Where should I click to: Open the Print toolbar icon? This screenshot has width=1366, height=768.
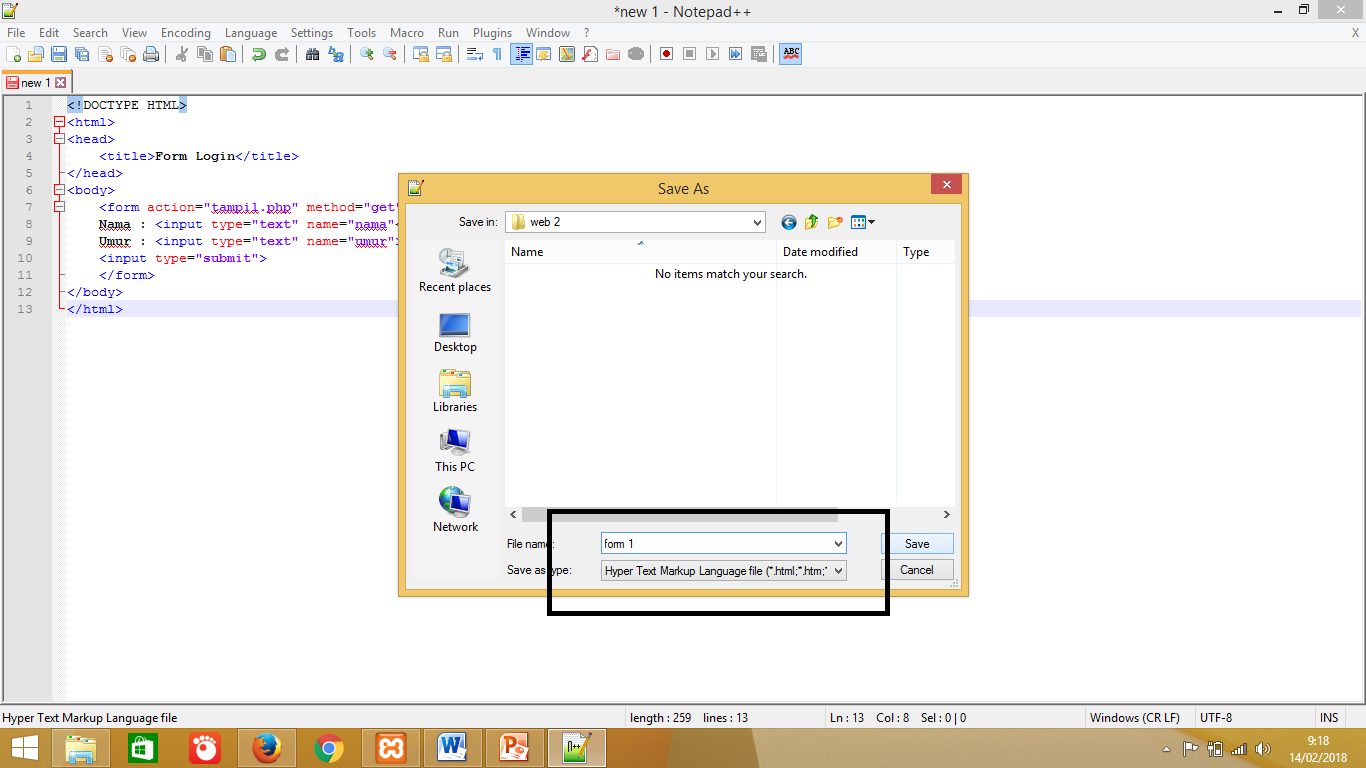[x=152, y=54]
